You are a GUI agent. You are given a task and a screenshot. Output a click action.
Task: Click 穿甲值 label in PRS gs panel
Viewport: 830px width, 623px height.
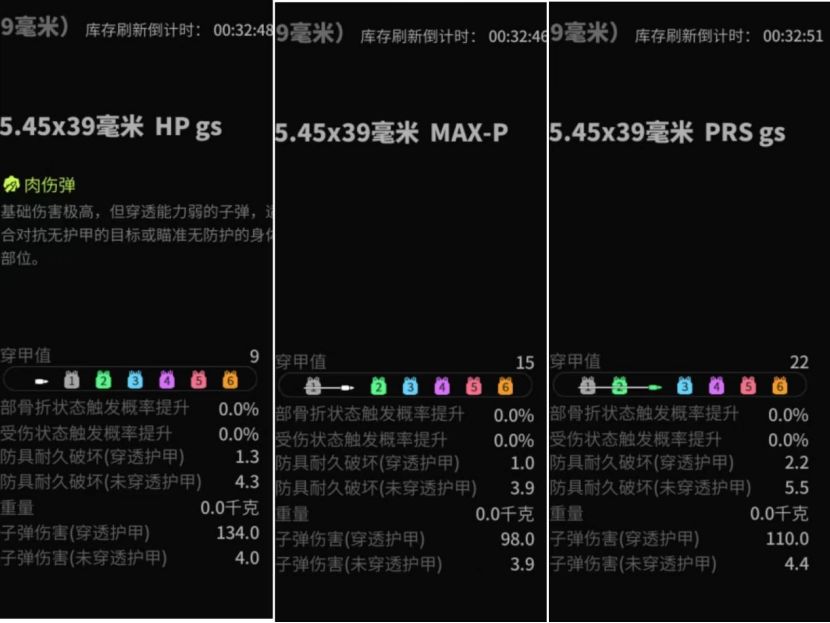575,362
